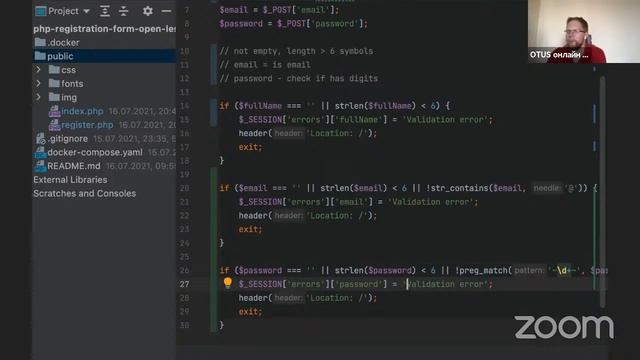
Task: Click comment 'email = is email'
Action: (265, 65)
